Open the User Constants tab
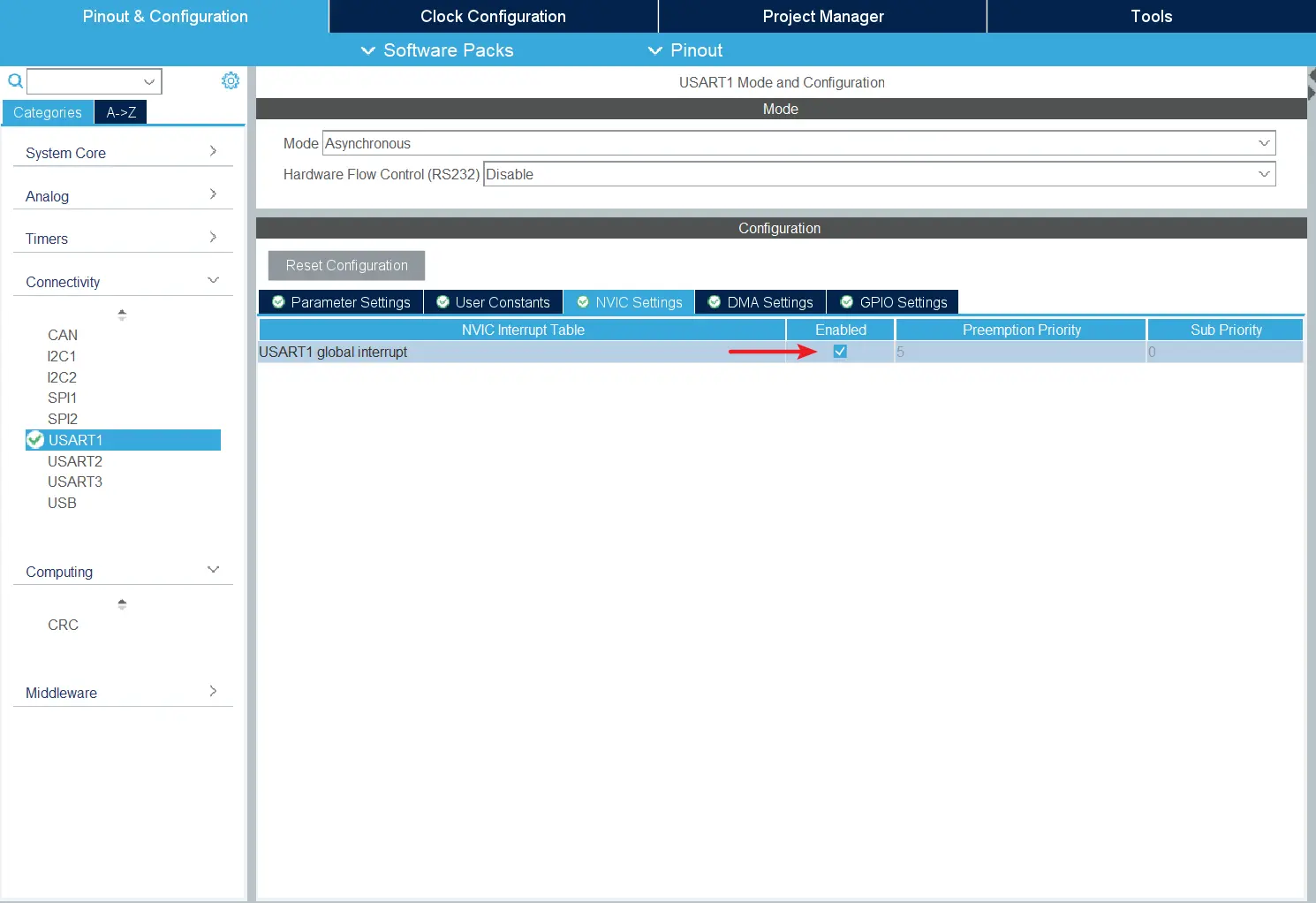This screenshot has width=1316, height=903. pyautogui.click(x=494, y=302)
